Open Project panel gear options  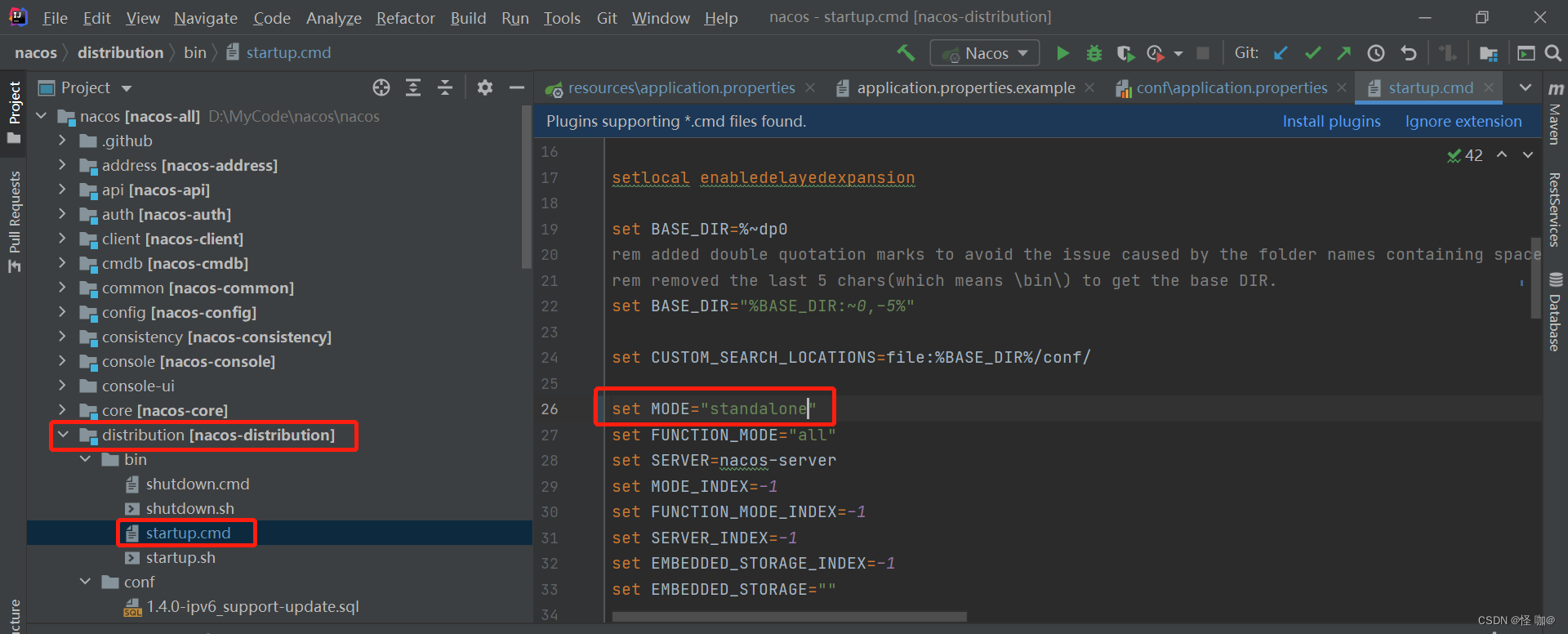tap(485, 87)
